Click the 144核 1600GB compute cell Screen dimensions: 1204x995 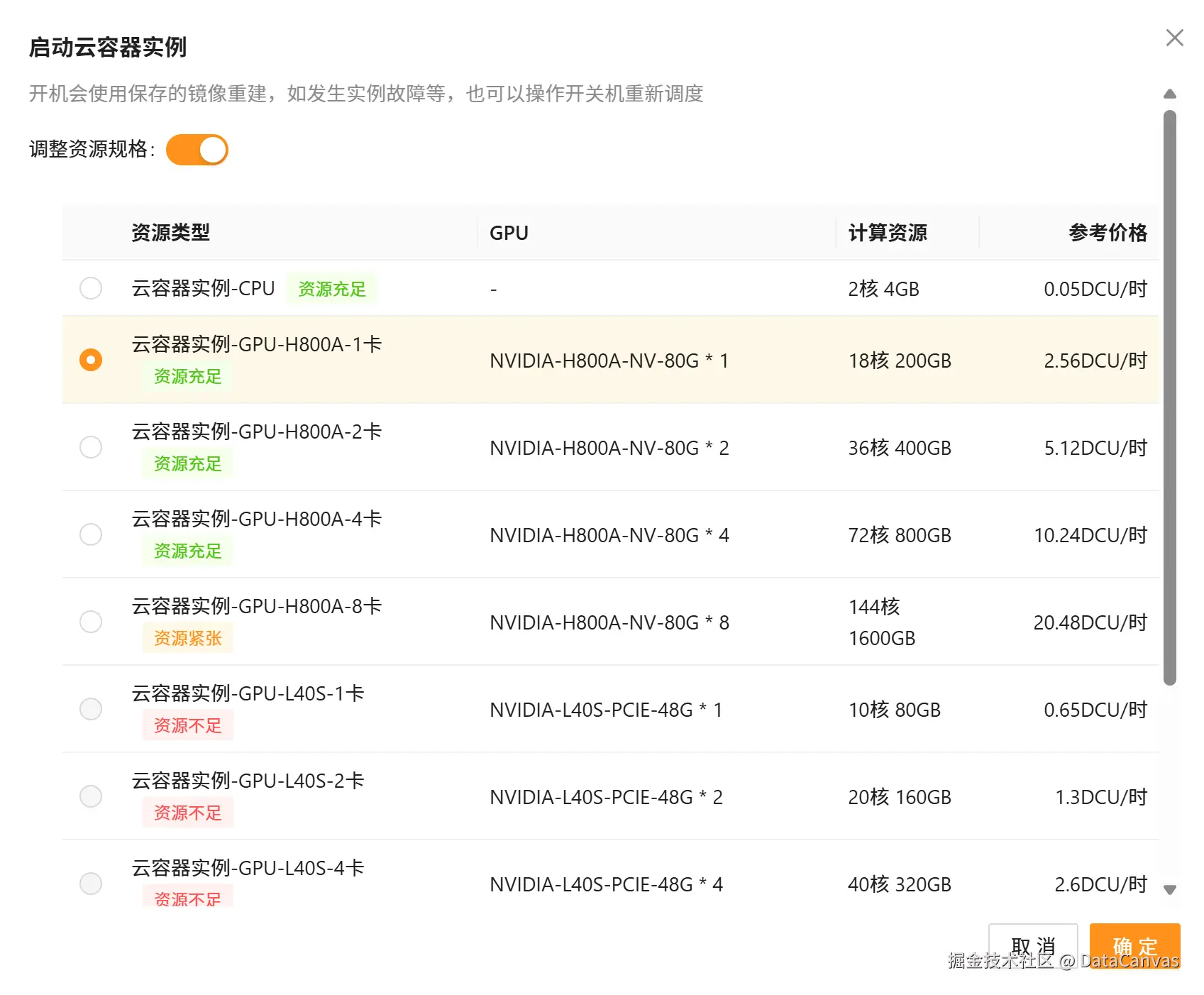point(882,622)
